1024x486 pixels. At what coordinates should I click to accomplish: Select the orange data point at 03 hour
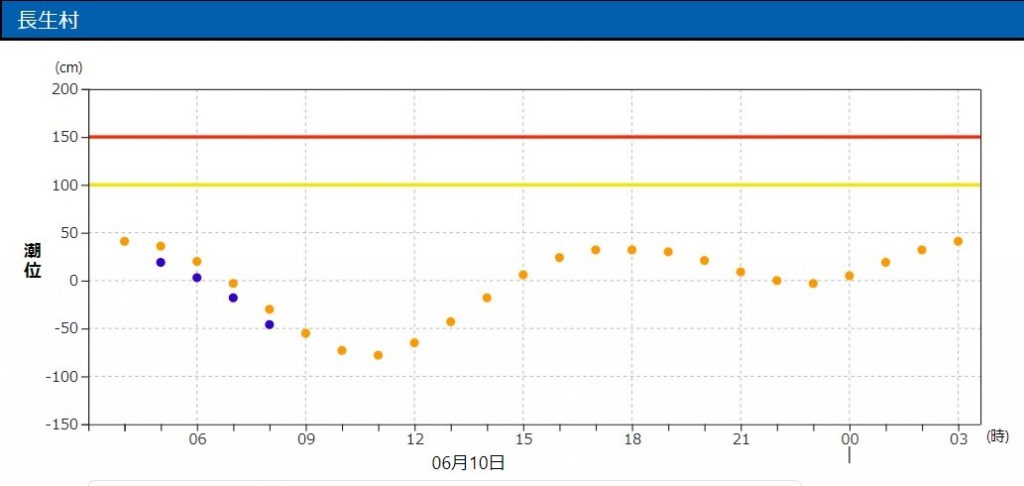[958, 242]
